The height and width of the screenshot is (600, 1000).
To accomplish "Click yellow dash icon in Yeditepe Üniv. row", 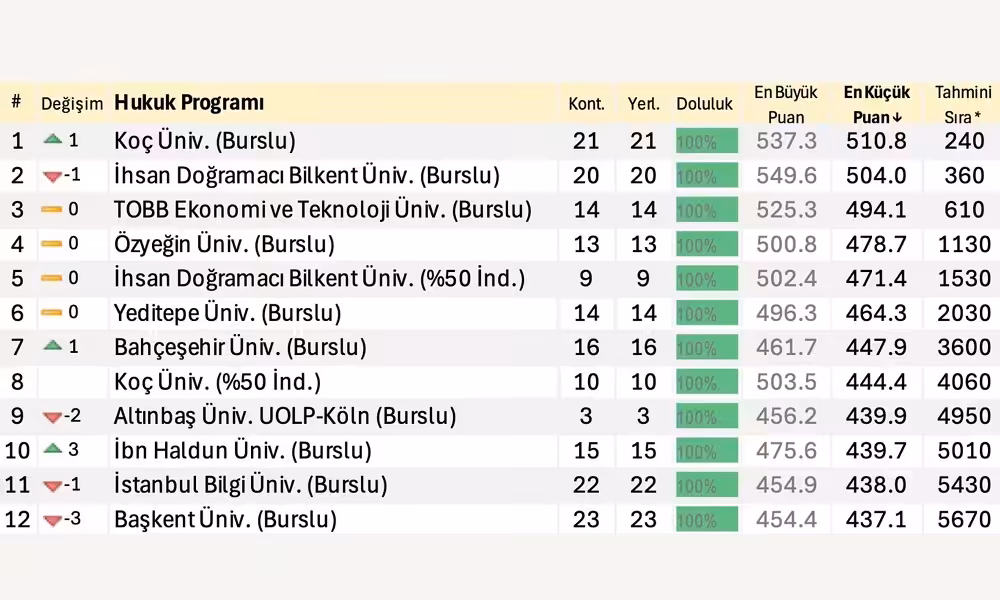I will pos(52,313).
